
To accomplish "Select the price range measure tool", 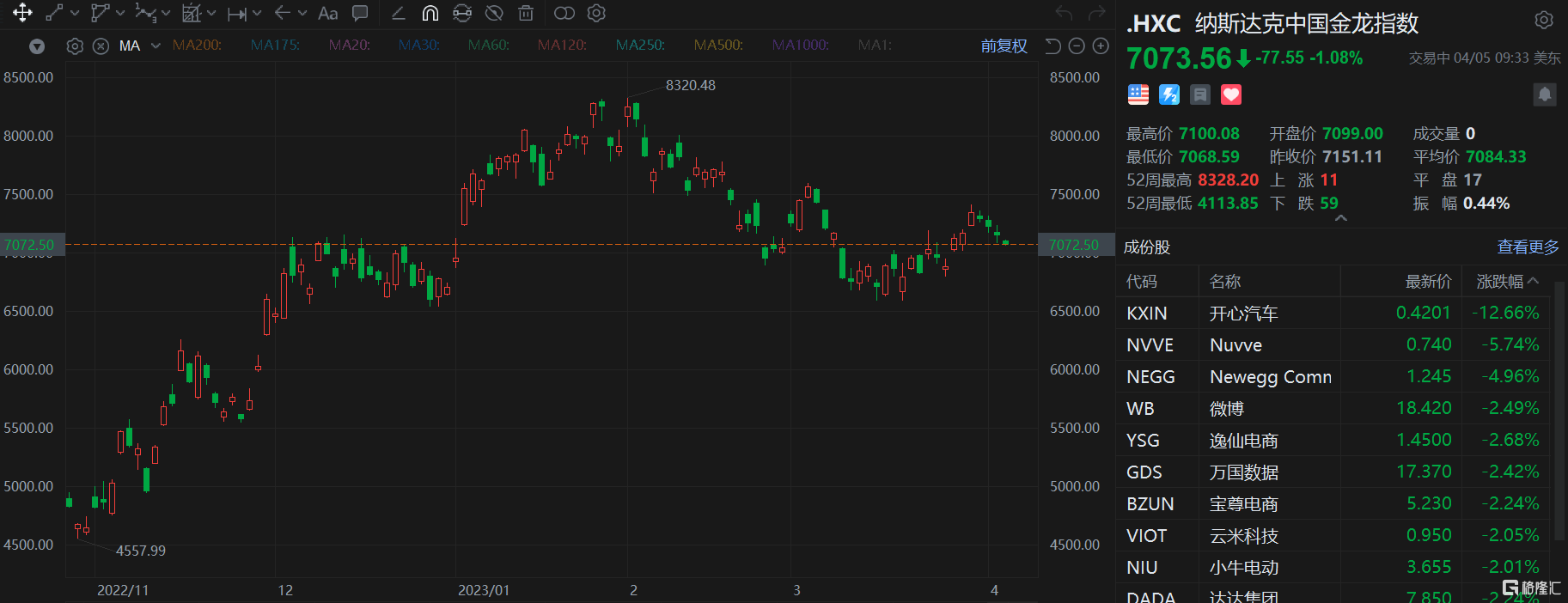I will point(237,13).
